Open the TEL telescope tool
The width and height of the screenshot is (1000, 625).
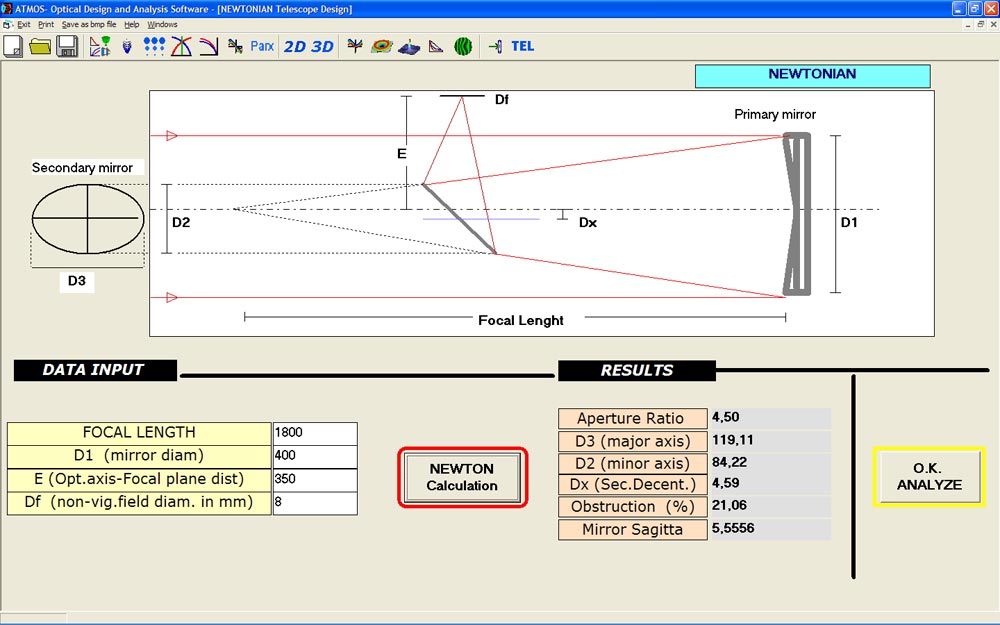pyautogui.click(x=522, y=47)
